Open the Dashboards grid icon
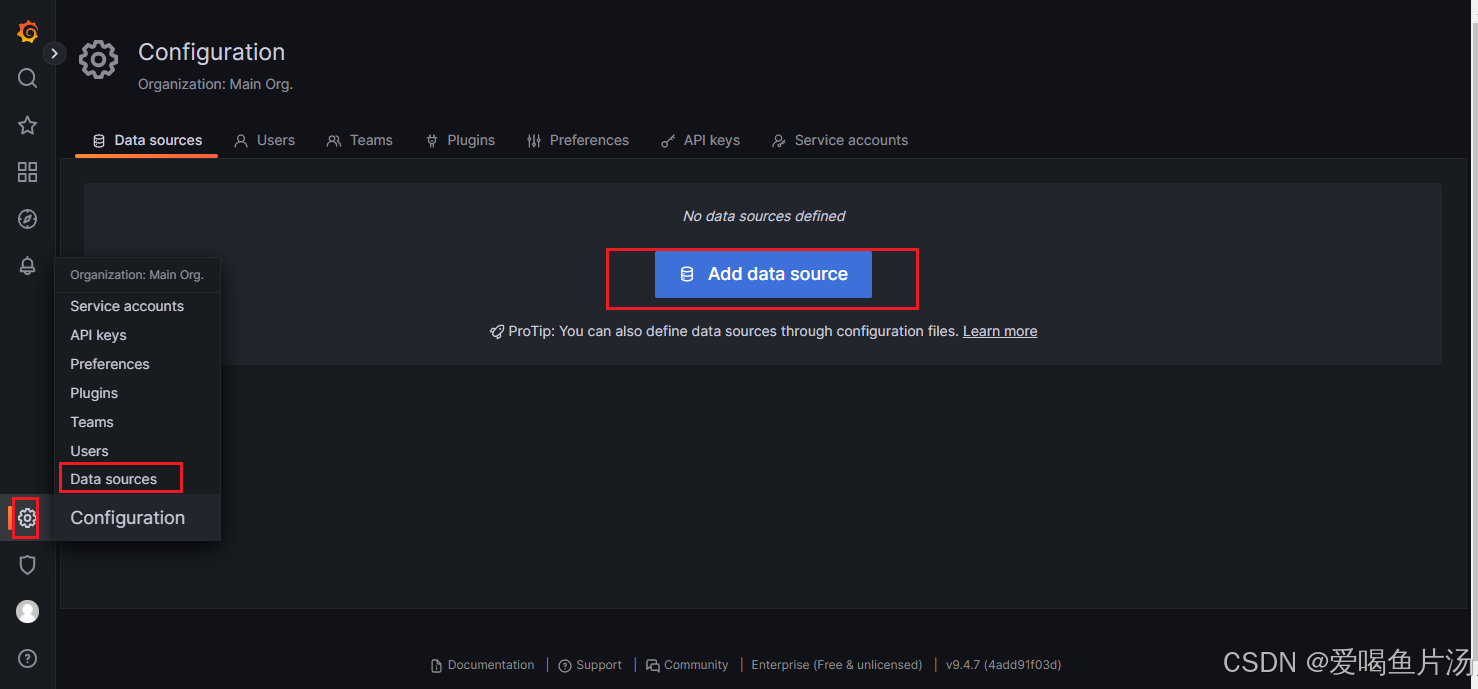The height and width of the screenshot is (689, 1478). click(x=28, y=172)
